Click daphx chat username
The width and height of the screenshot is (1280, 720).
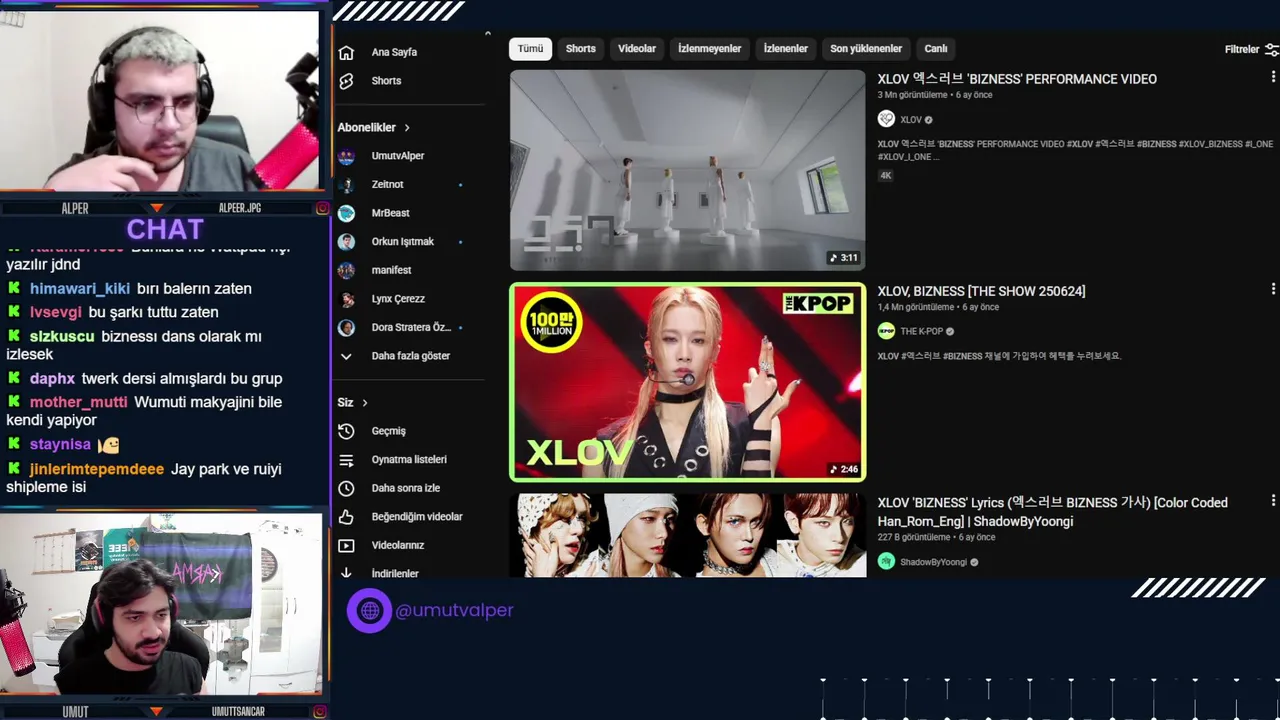click(52, 379)
